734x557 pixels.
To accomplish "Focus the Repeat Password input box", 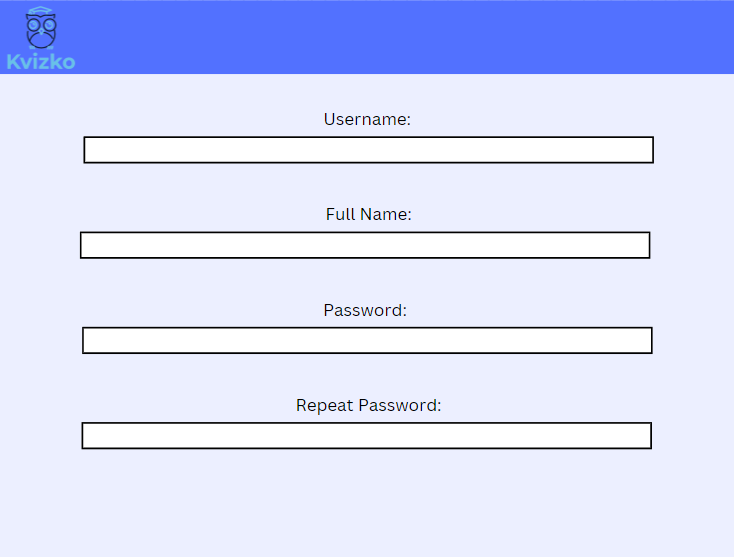I will [x=366, y=436].
